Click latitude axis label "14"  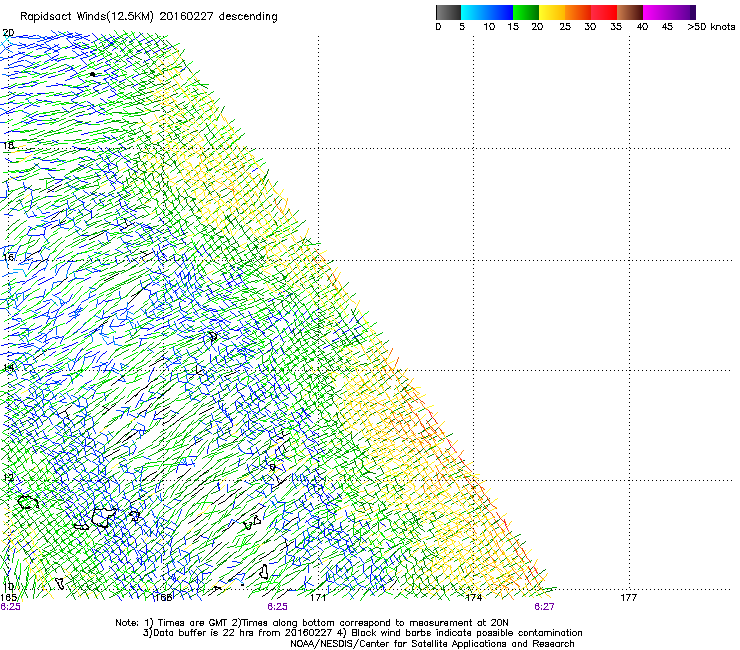[8, 368]
